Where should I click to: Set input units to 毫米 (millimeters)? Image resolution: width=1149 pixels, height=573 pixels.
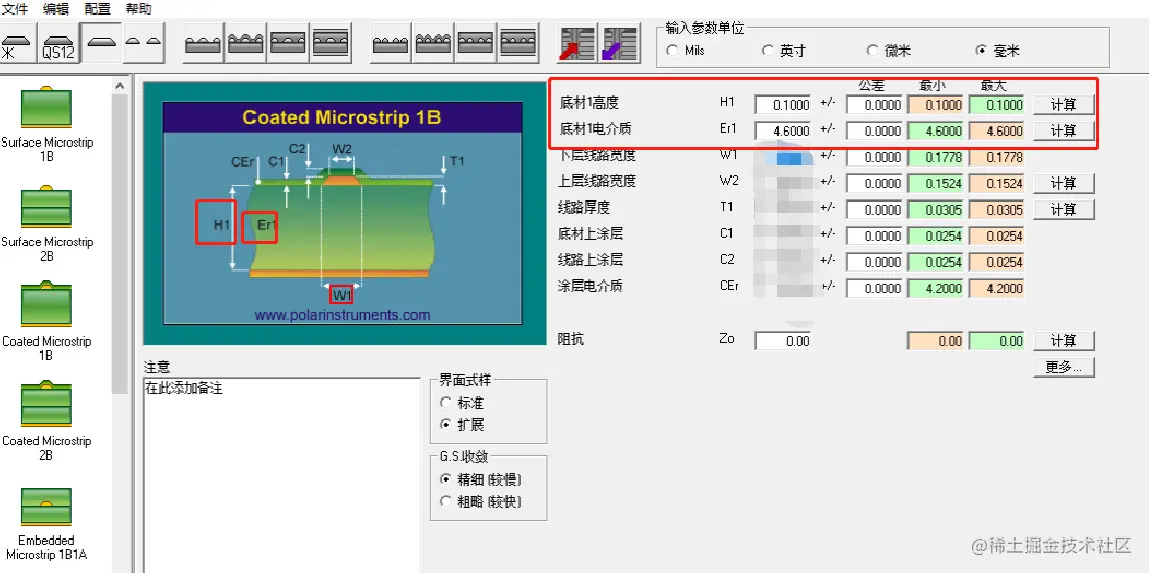[x=997, y=51]
